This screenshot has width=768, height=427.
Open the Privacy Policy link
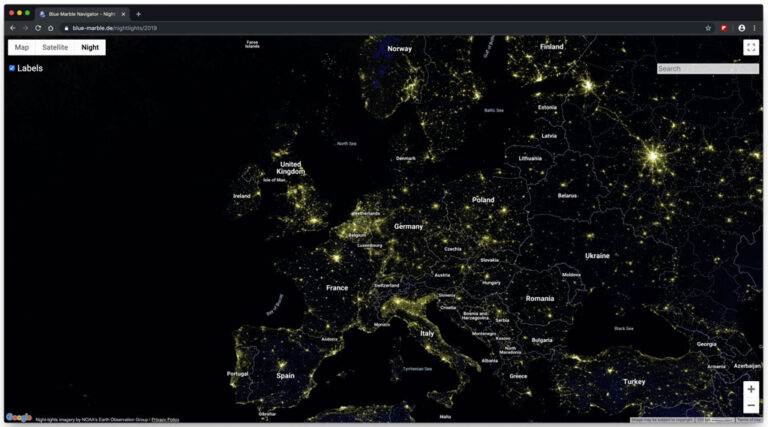pyautogui.click(x=165, y=419)
